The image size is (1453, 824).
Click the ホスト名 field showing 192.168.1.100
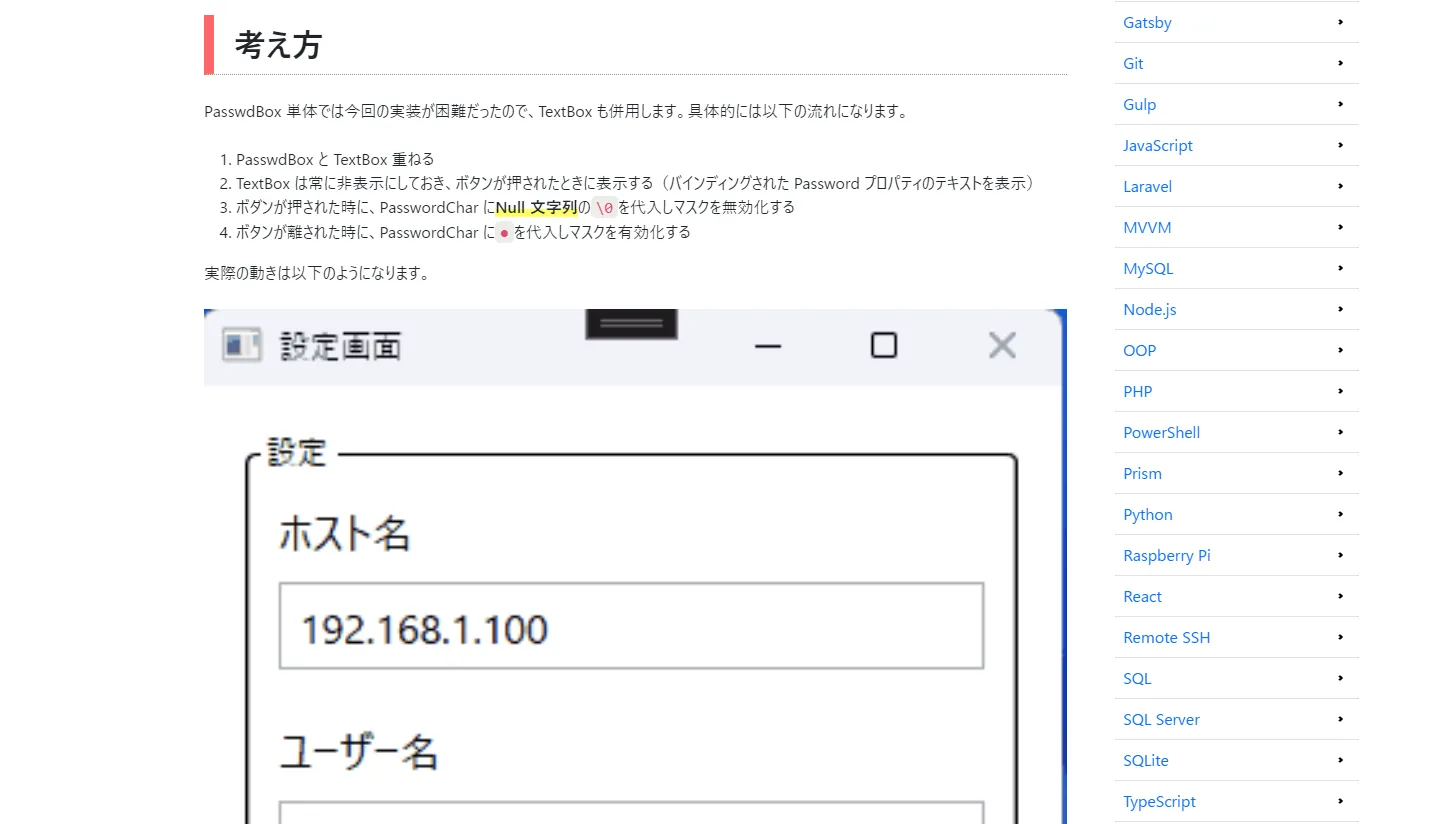(x=631, y=626)
